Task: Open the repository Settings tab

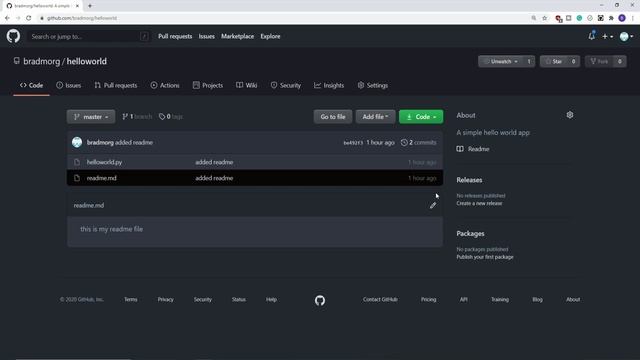Action: [373, 85]
